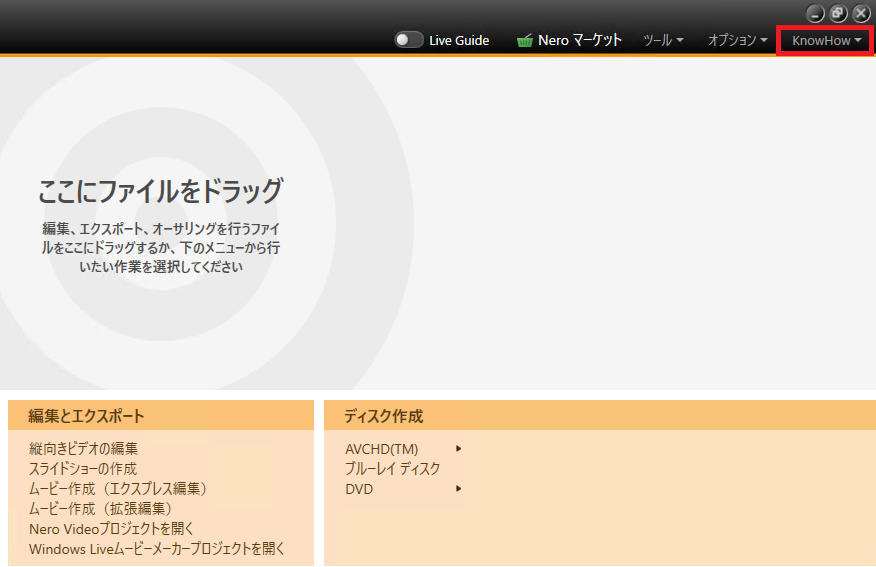Restore the Nero Video window size
This screenshot has width=876, height=567.
pyautogui.click(x=838, y=13)
